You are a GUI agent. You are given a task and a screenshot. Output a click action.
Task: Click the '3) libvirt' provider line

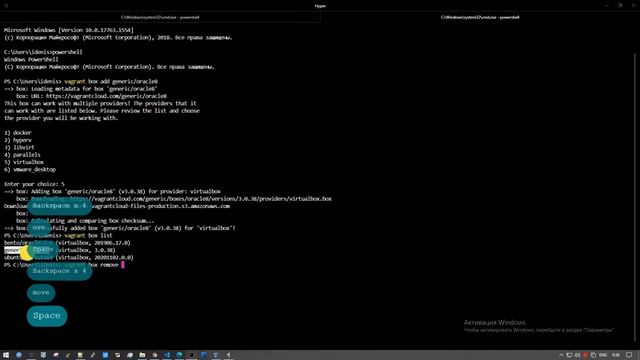coord(19,147)
